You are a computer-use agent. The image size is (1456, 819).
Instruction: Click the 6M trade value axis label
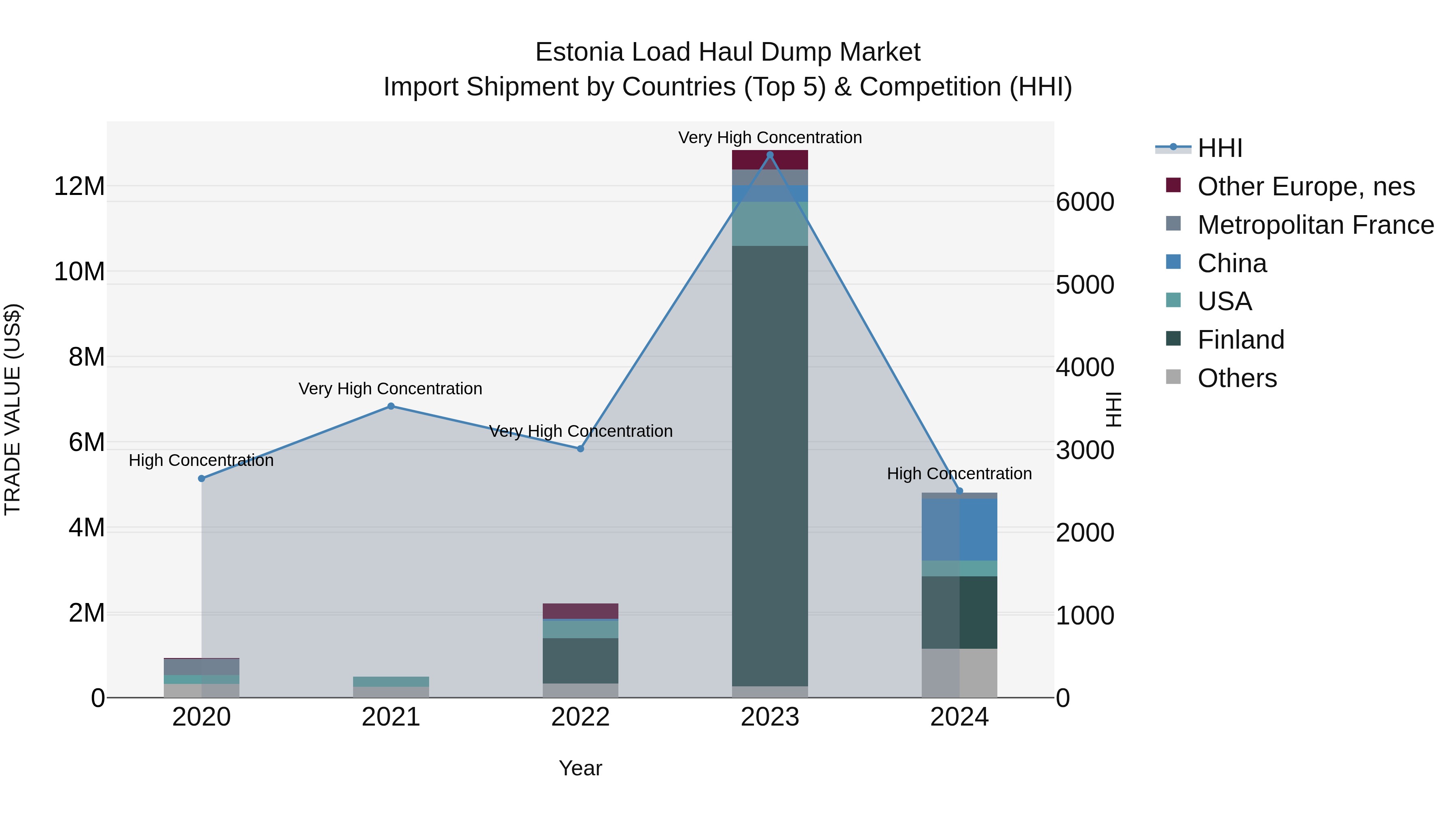click(x=87, y=442)
